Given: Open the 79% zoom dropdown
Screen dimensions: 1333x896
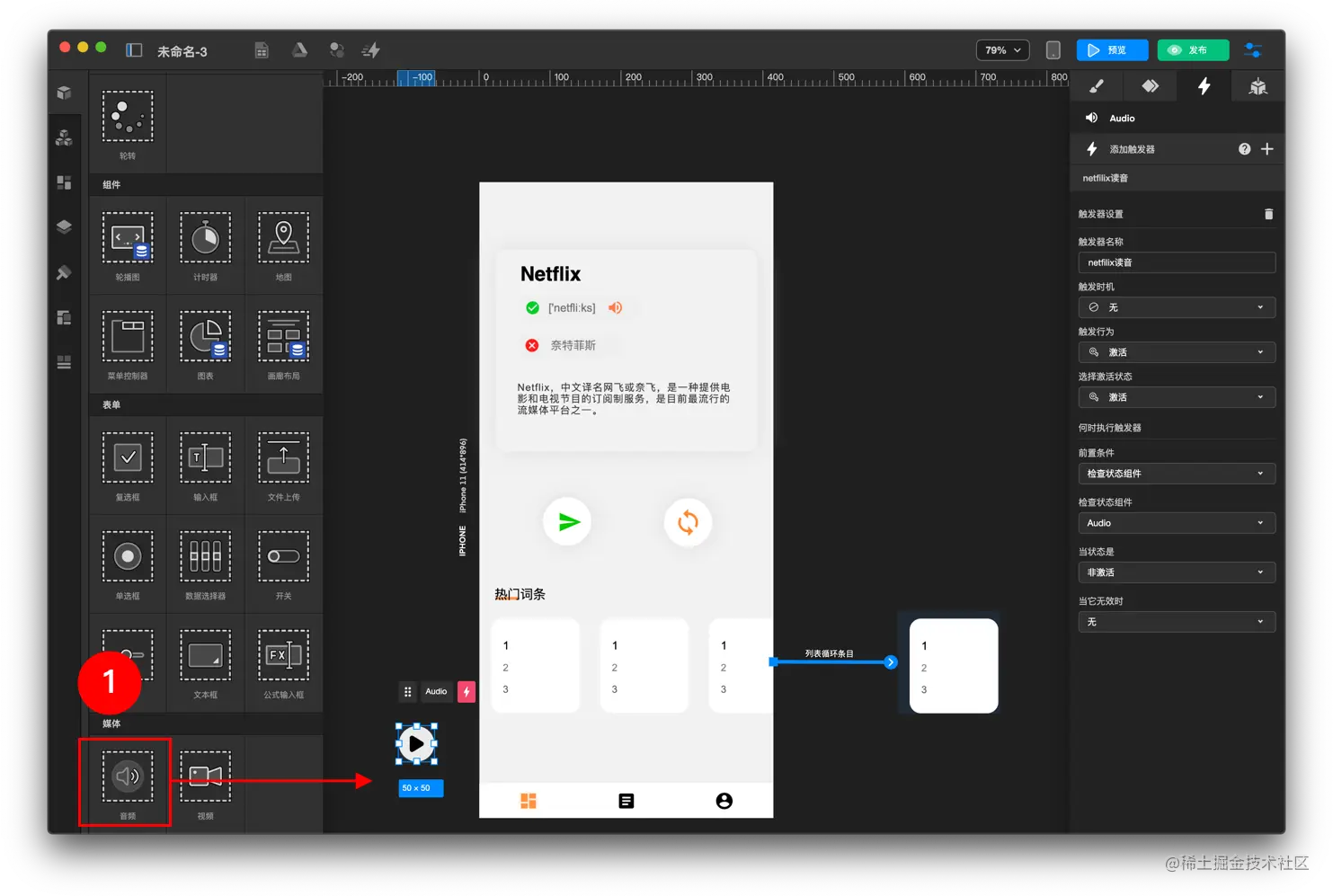Looking at the screenshot, I should (x=1002, y=50).
